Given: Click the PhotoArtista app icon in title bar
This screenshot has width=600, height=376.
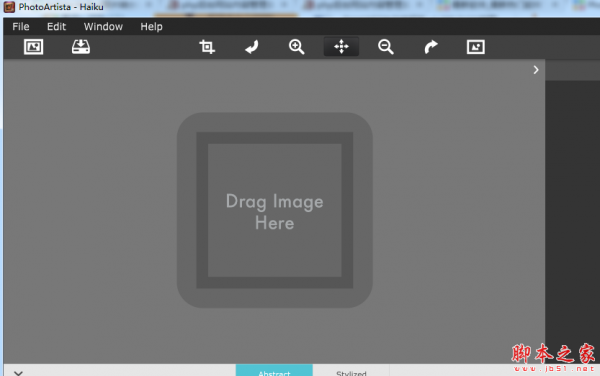Looking at the screenshot, I should pyautogui.click(x=9, y=7).
